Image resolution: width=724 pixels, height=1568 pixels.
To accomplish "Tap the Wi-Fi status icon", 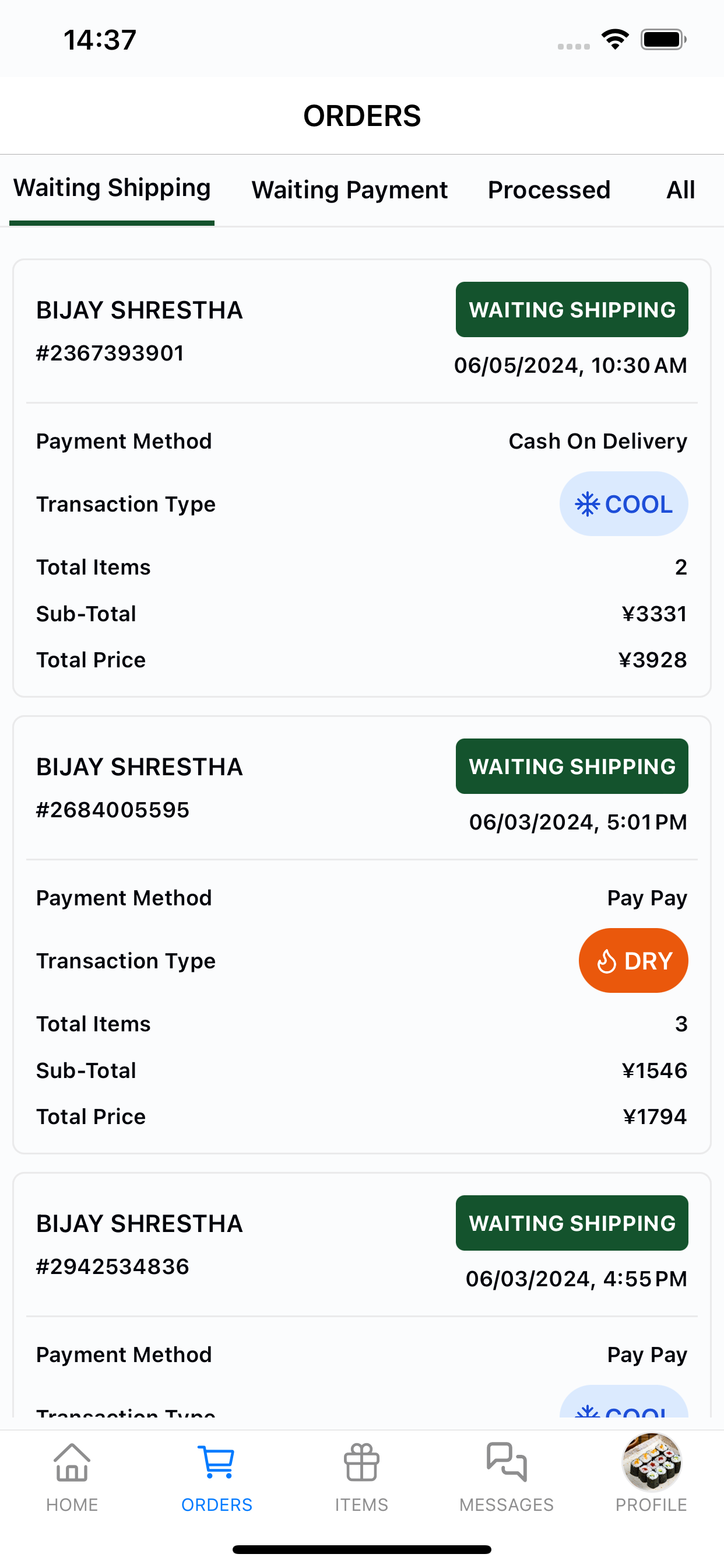I will [x=615, y=40].
